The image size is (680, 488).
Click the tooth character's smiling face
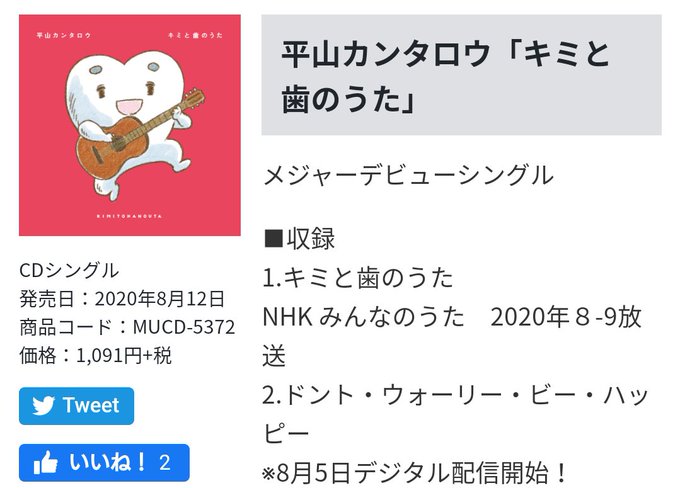126,91
